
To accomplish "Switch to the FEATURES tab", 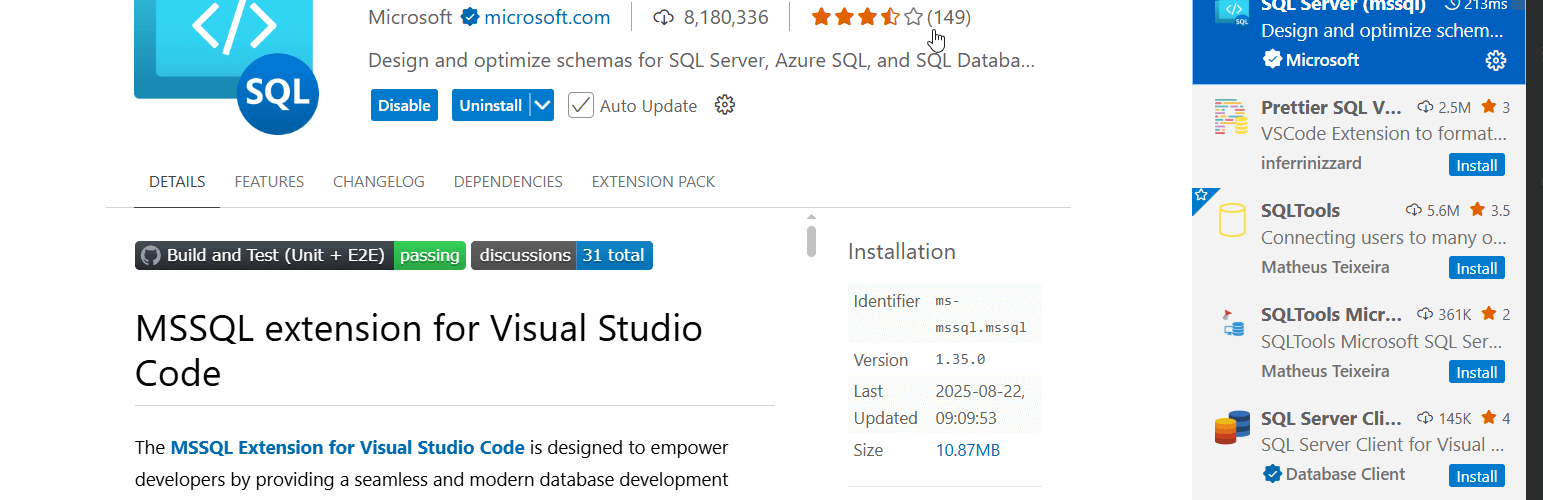I will [269, 182].
